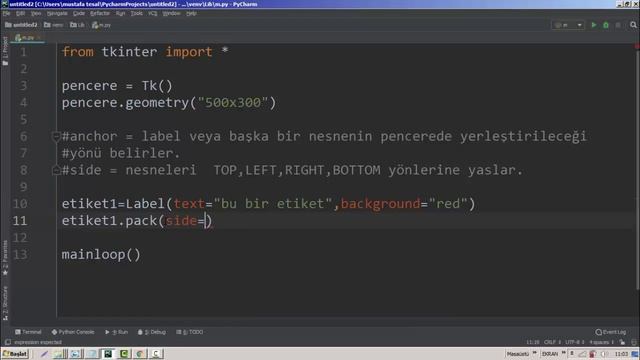Open the Refactor menu

tap(100, 13)
